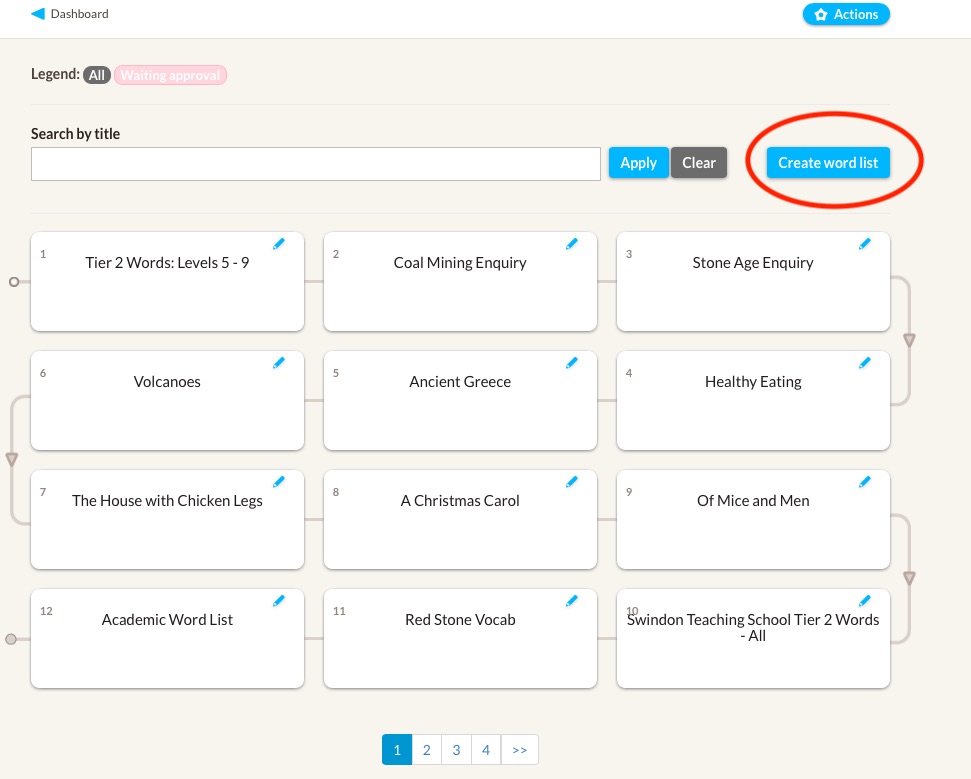971x779 pixels.
Task: Click edit pencil on Academic Word List
Action: click(x=279, y=601)
